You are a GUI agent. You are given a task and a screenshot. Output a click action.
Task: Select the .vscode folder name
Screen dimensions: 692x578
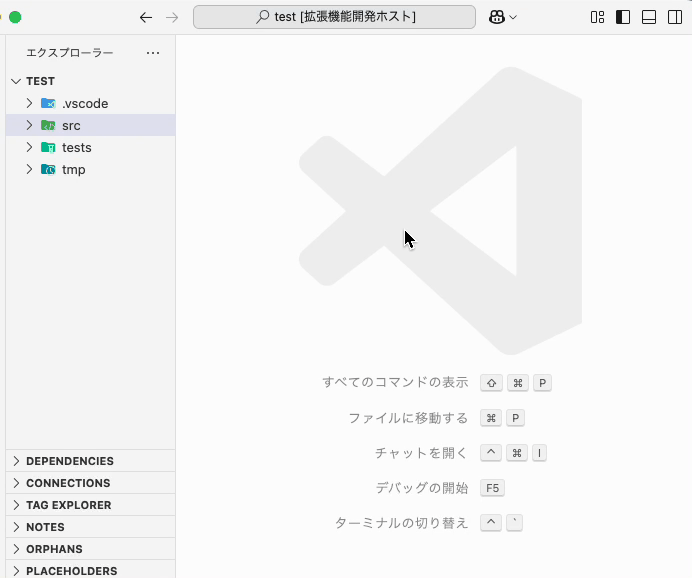pos(85,104)
